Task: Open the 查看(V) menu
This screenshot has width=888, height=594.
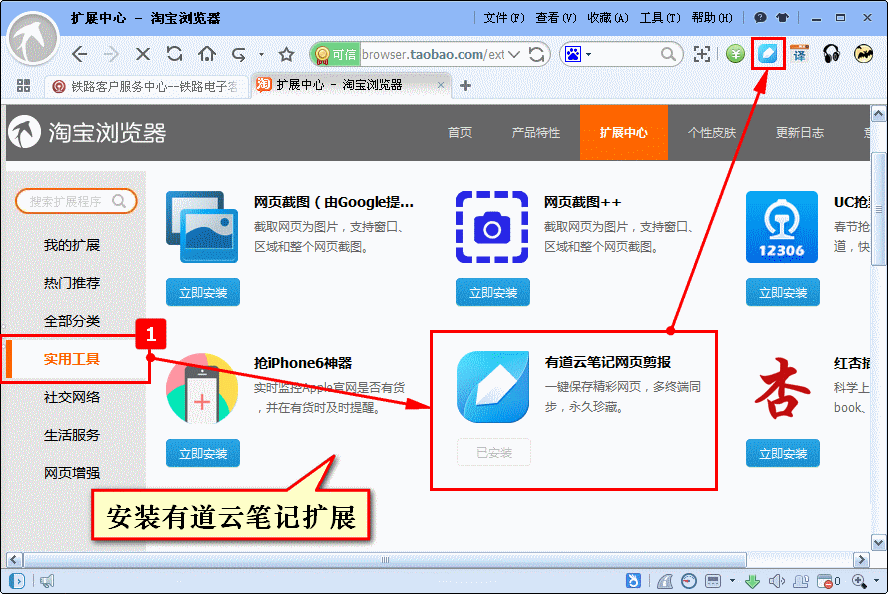Action: click(x=556, y=18)
